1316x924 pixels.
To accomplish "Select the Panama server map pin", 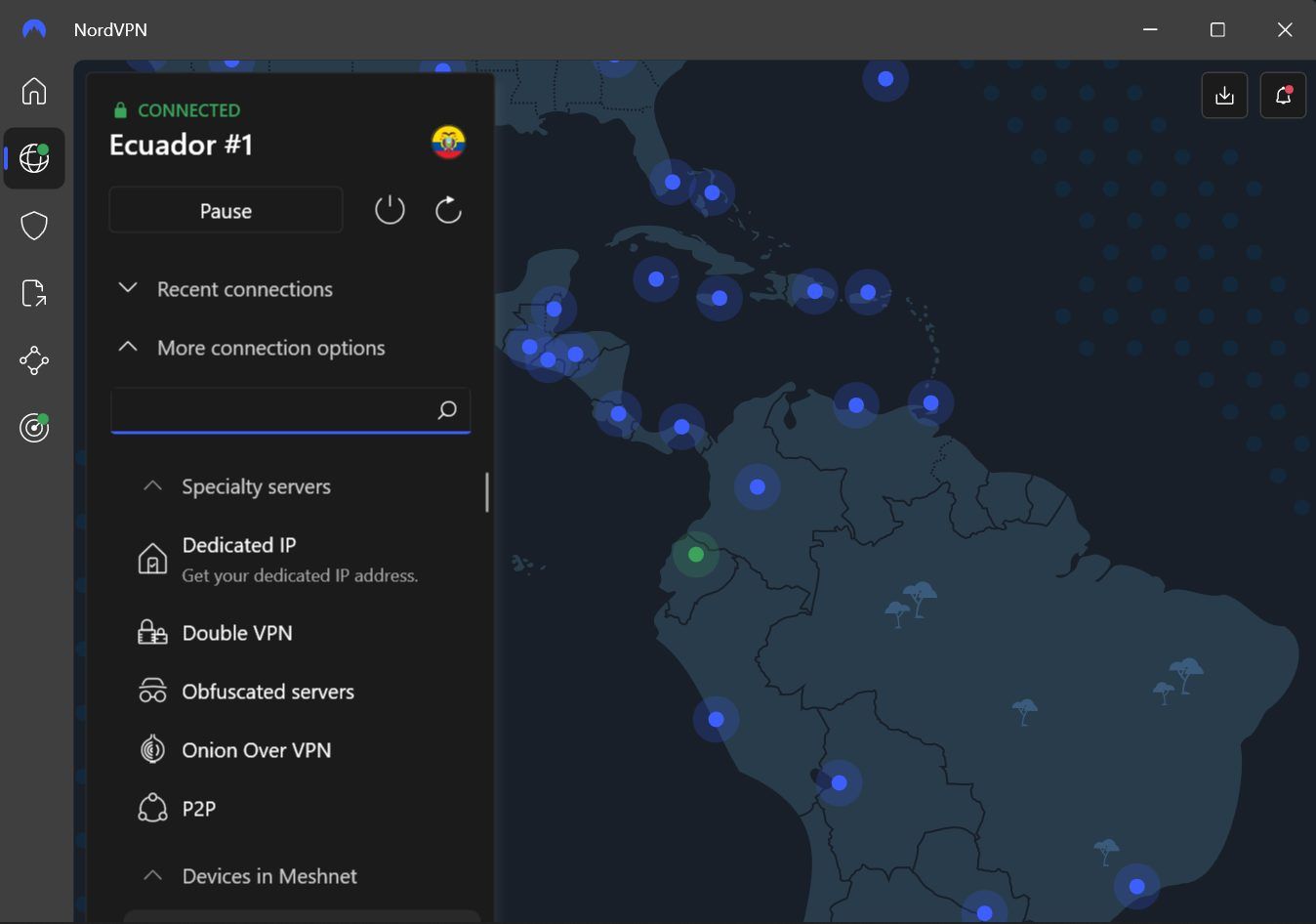I will click(x=681, y=427).
